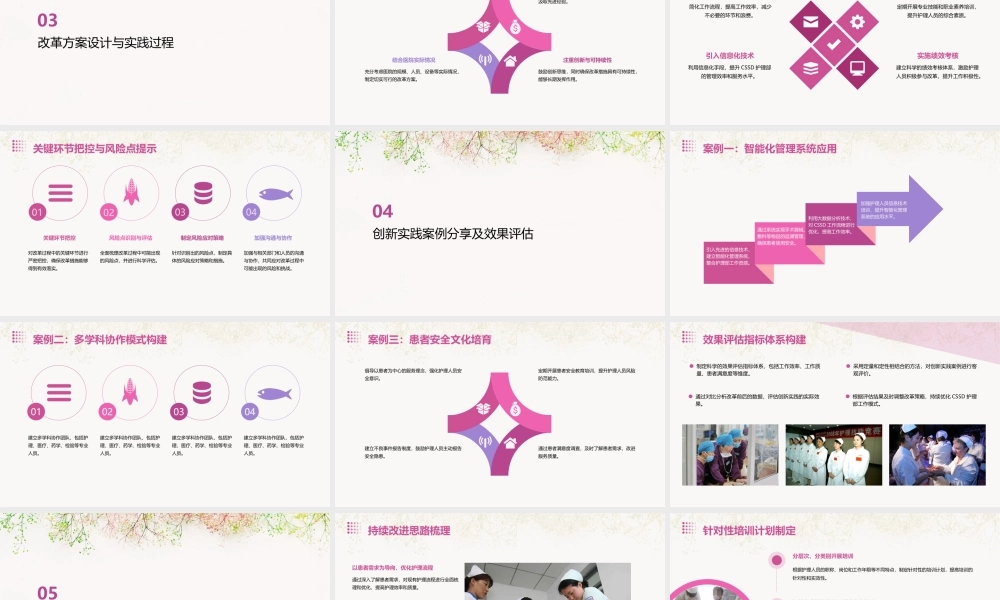This screenshot has width=1000, height=600.
Task: Click the dollar icon on the top star shape
Action: [515, 27]
